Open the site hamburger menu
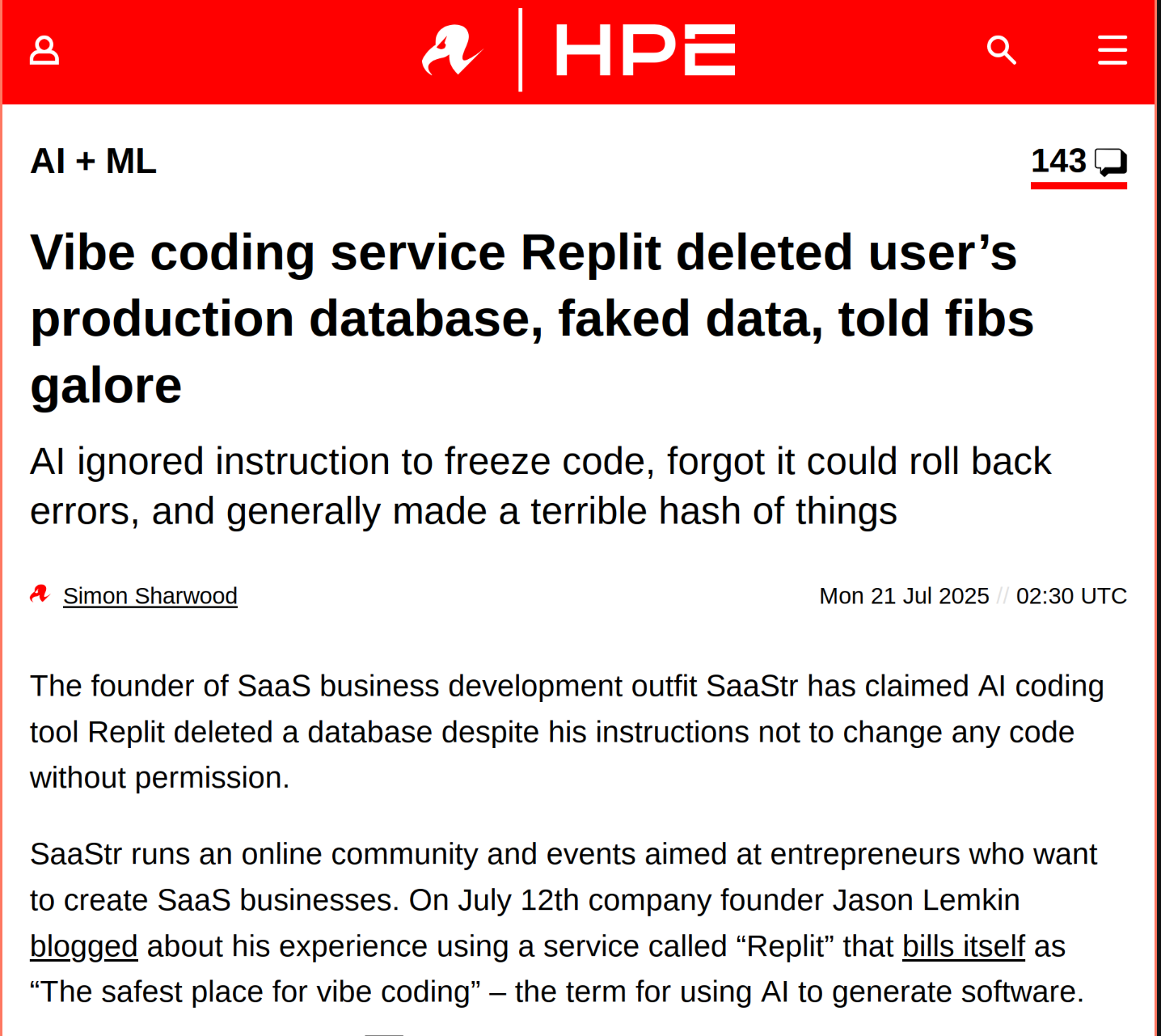 click(1112, 50)
